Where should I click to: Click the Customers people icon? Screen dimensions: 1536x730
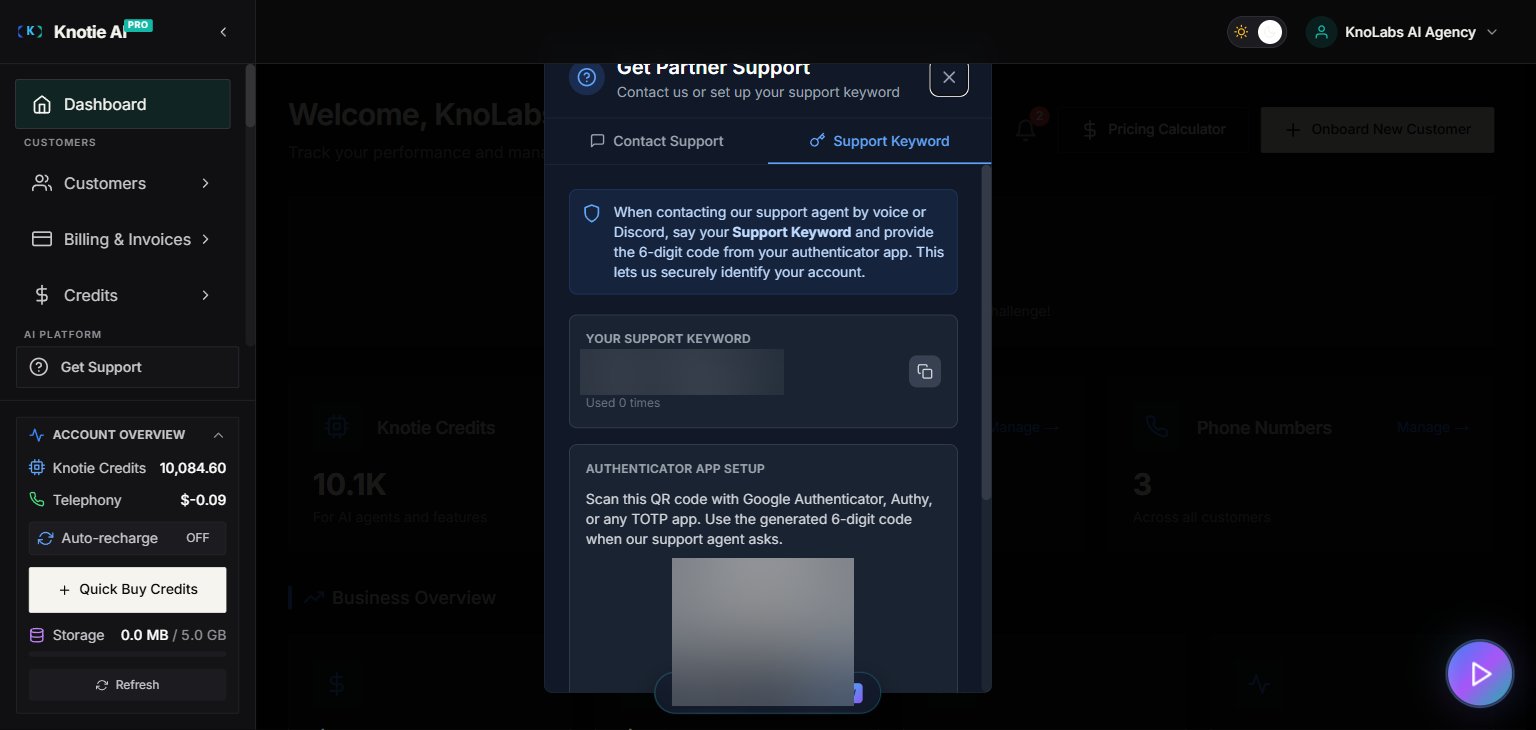[x=42, y=183]
